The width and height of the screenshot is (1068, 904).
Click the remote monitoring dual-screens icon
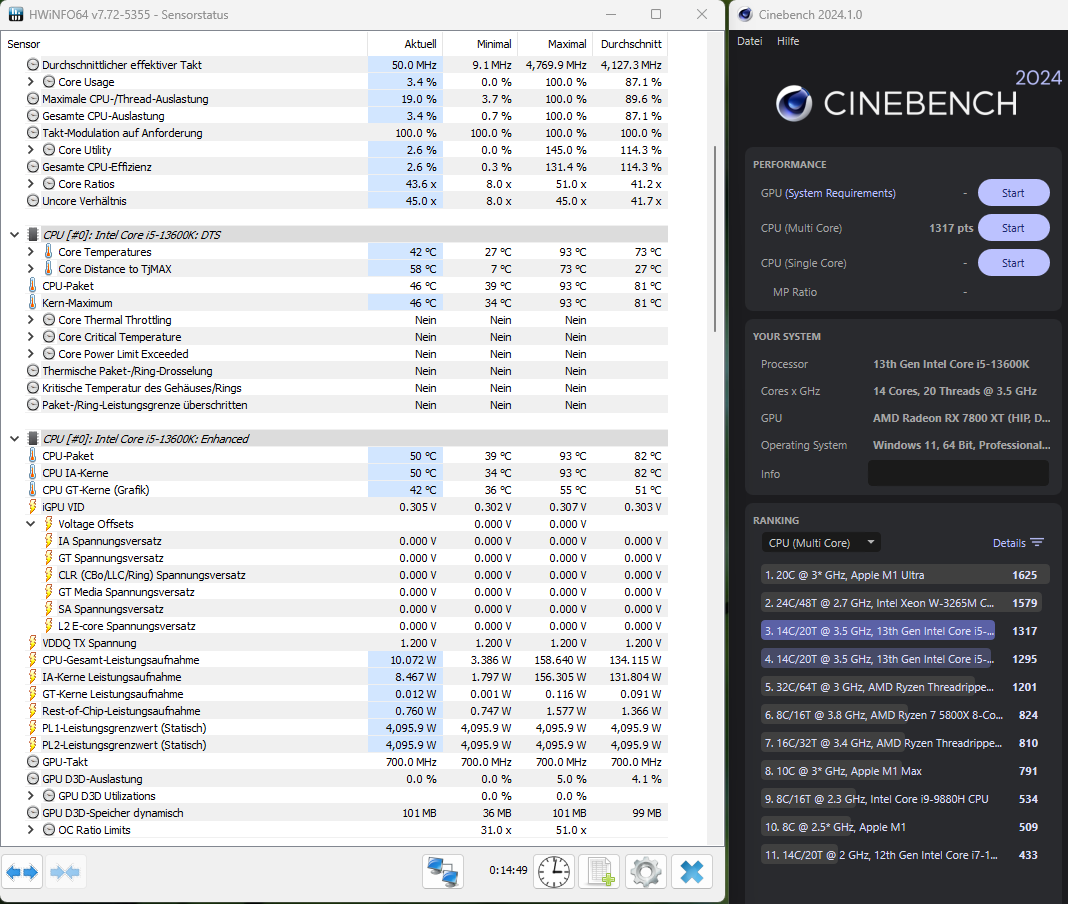442,871
